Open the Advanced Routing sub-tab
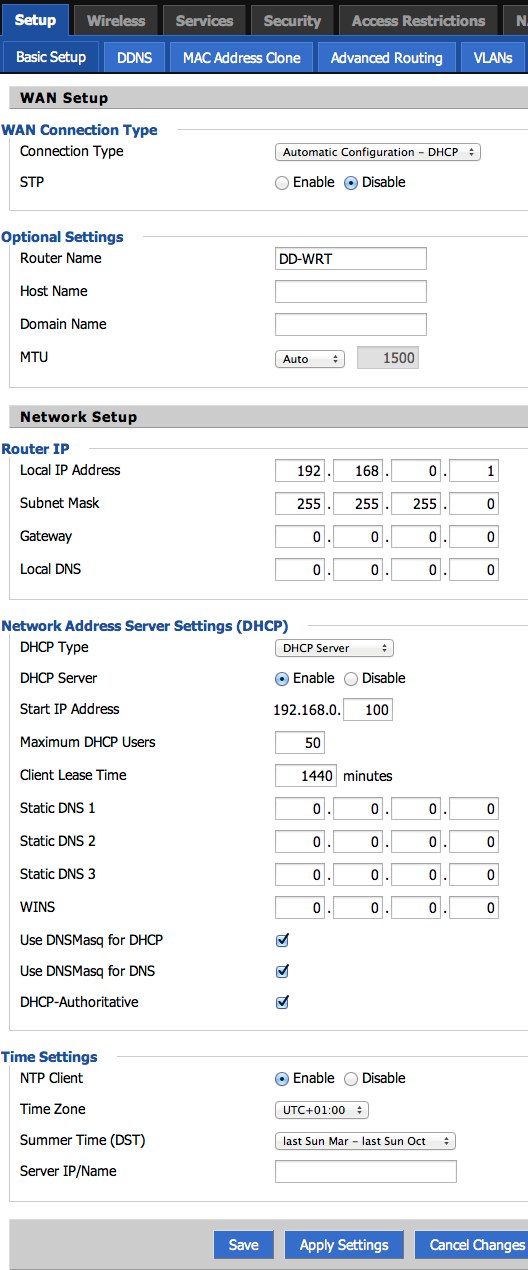Viewport: 528px width, 1270px height. coord(386,58)
